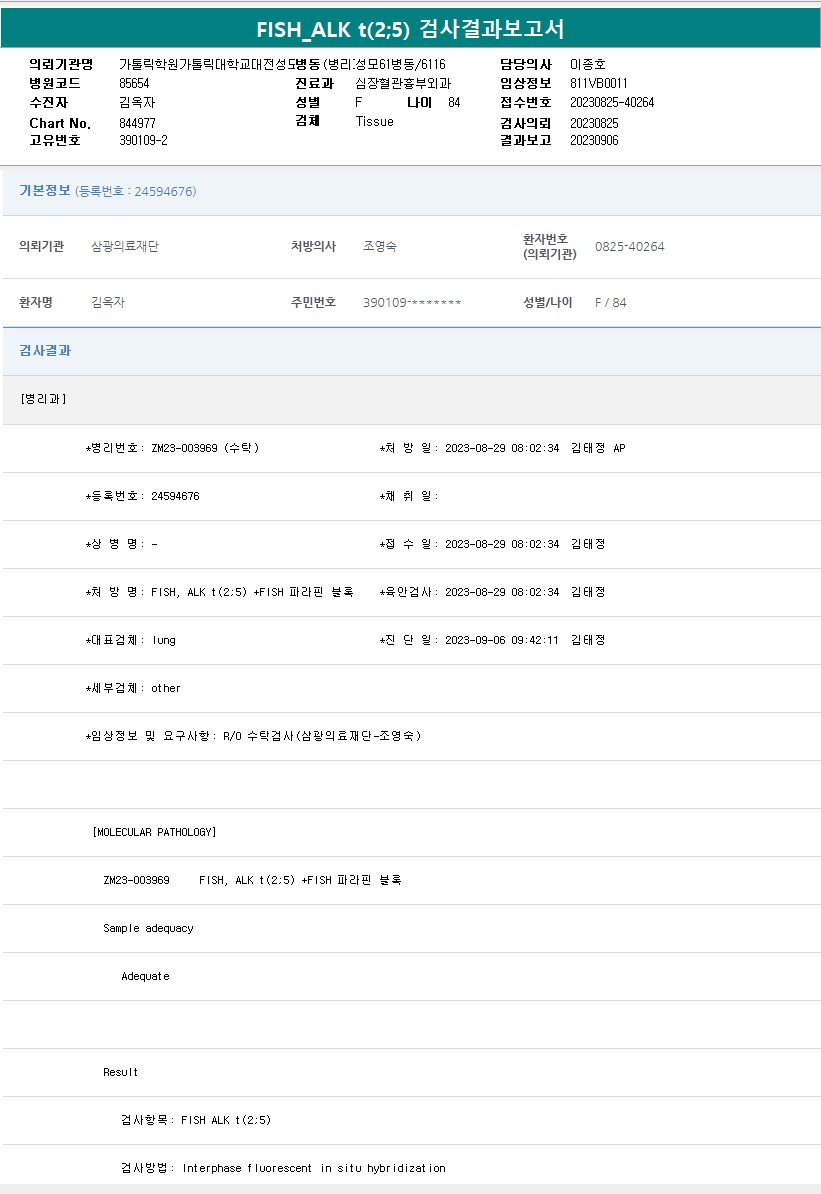Click the FISH_ALK t(2;5) 검사결과보고서 title banner
Screen dimensions: 821x1194
[x=410, y=29]
